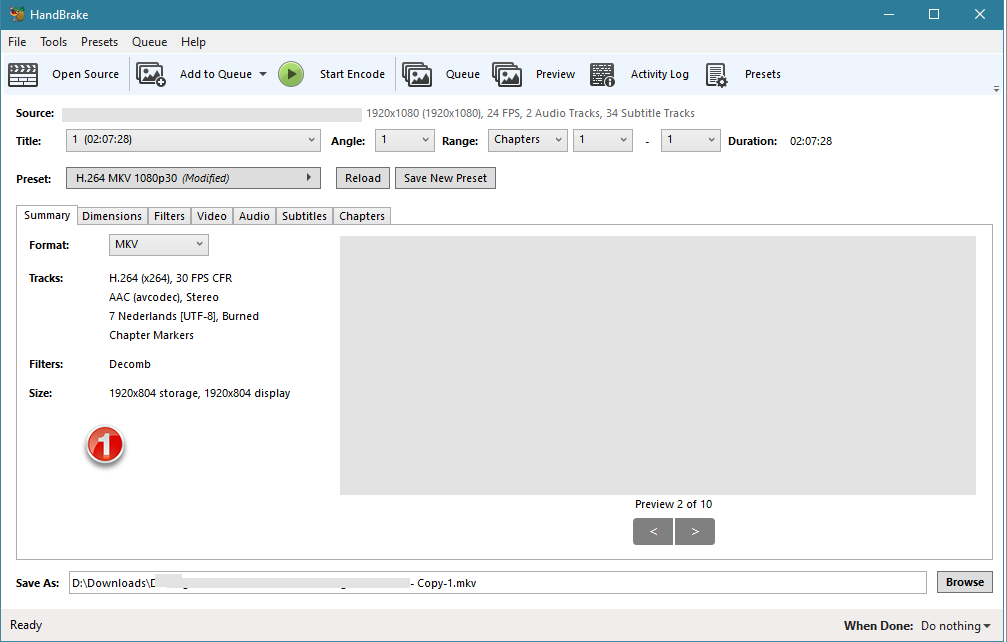Click the Preview toolbar label

tap(556, 74)
